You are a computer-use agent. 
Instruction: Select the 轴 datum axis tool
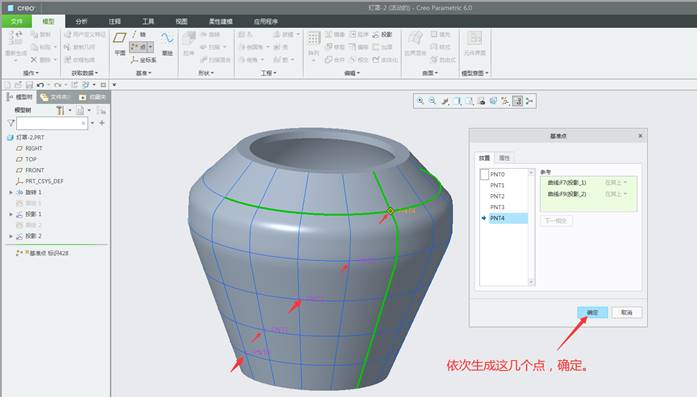[139, 35]
